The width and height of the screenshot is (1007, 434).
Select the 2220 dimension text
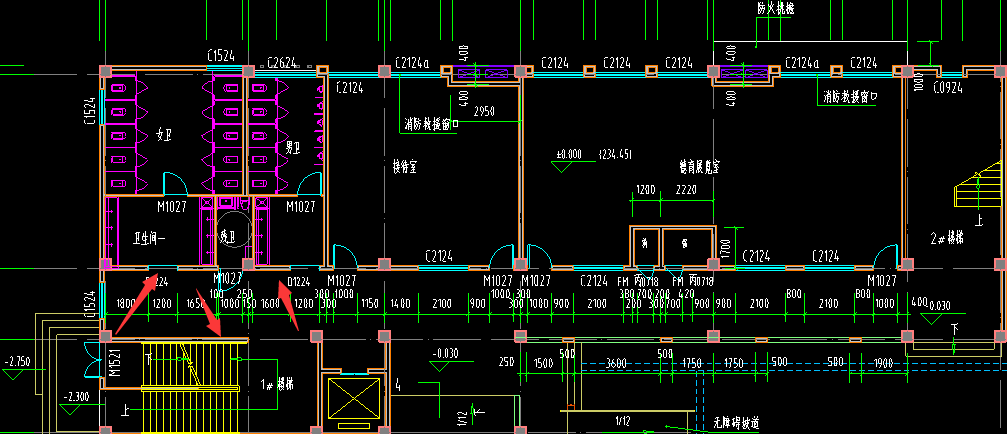(685, 191)
